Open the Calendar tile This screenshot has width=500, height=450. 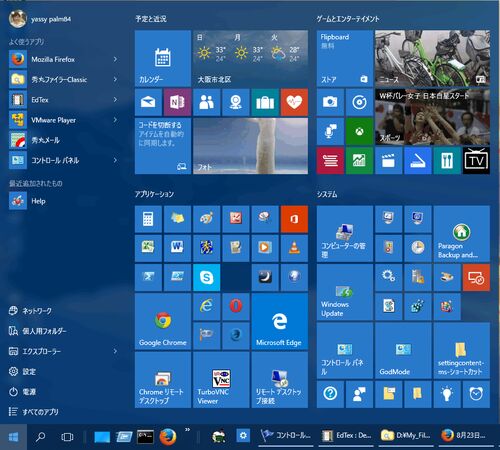click(x=163, y=58)
